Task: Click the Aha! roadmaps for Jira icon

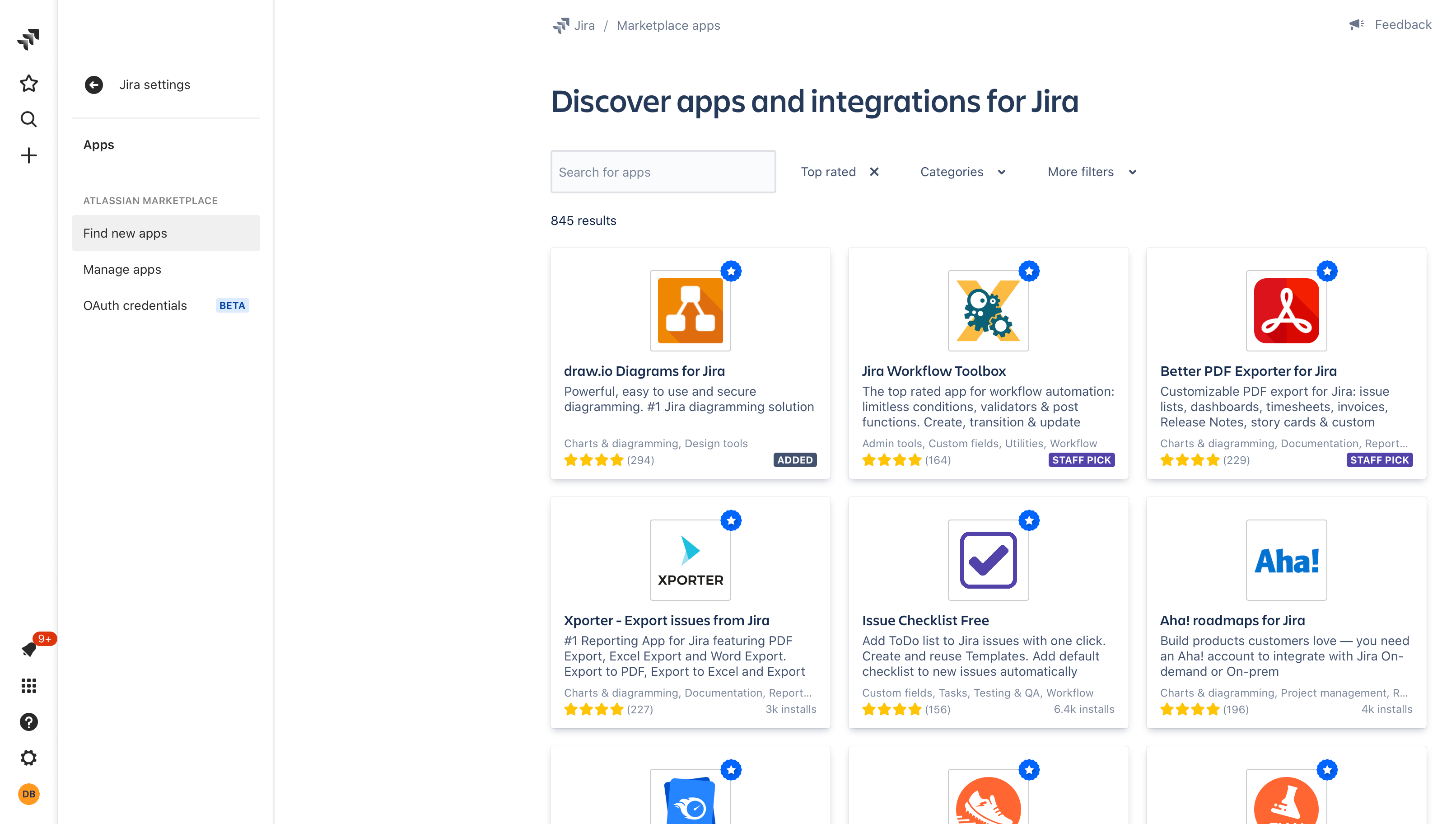Action: coord(1287,559)
